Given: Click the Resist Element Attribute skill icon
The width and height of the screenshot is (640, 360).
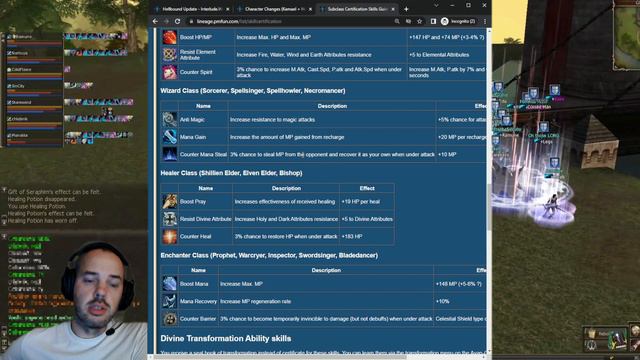Looking at the screenshot, I should 170,54.
